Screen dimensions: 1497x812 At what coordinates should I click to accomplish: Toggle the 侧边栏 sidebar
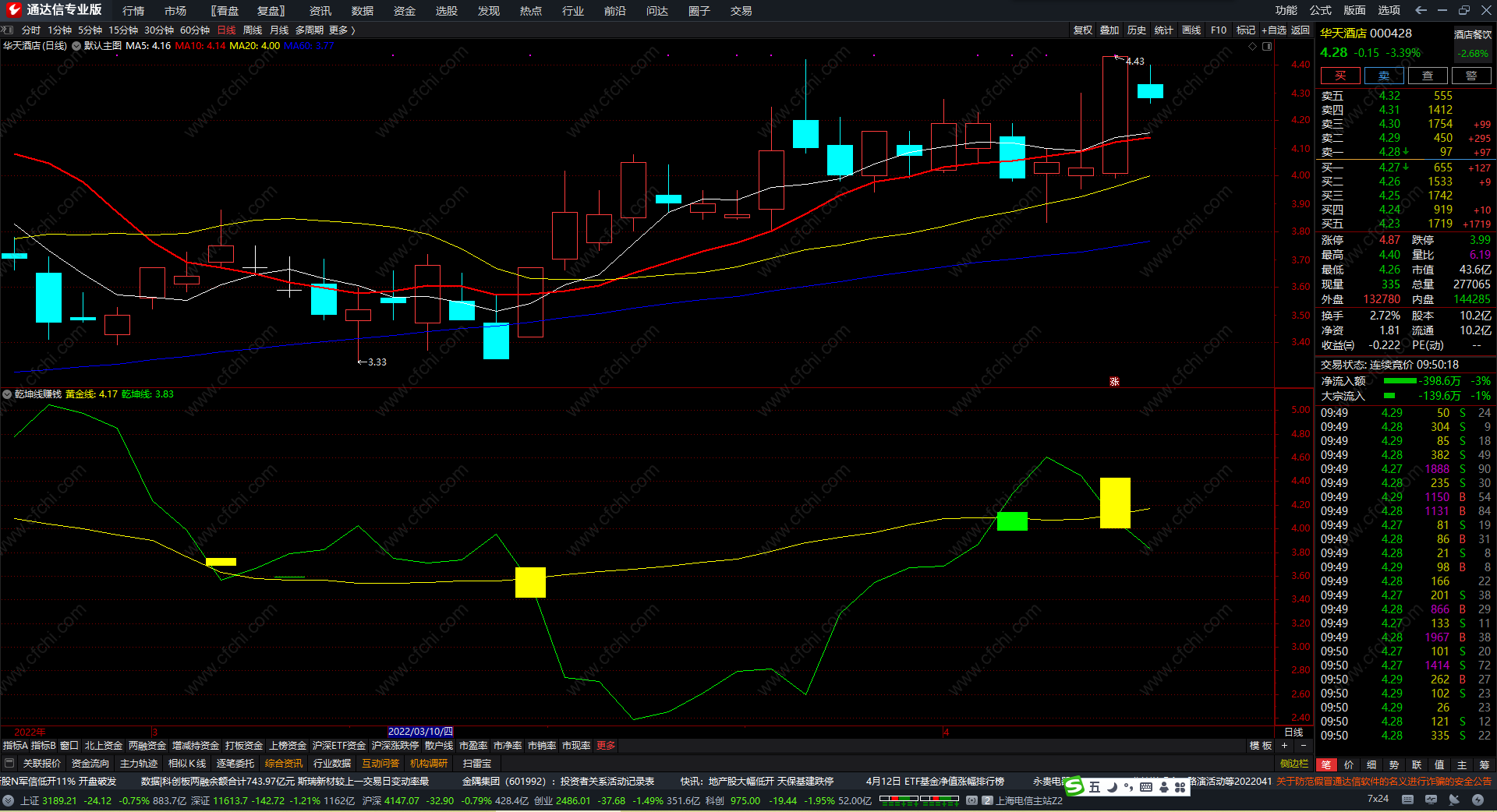1294,764
